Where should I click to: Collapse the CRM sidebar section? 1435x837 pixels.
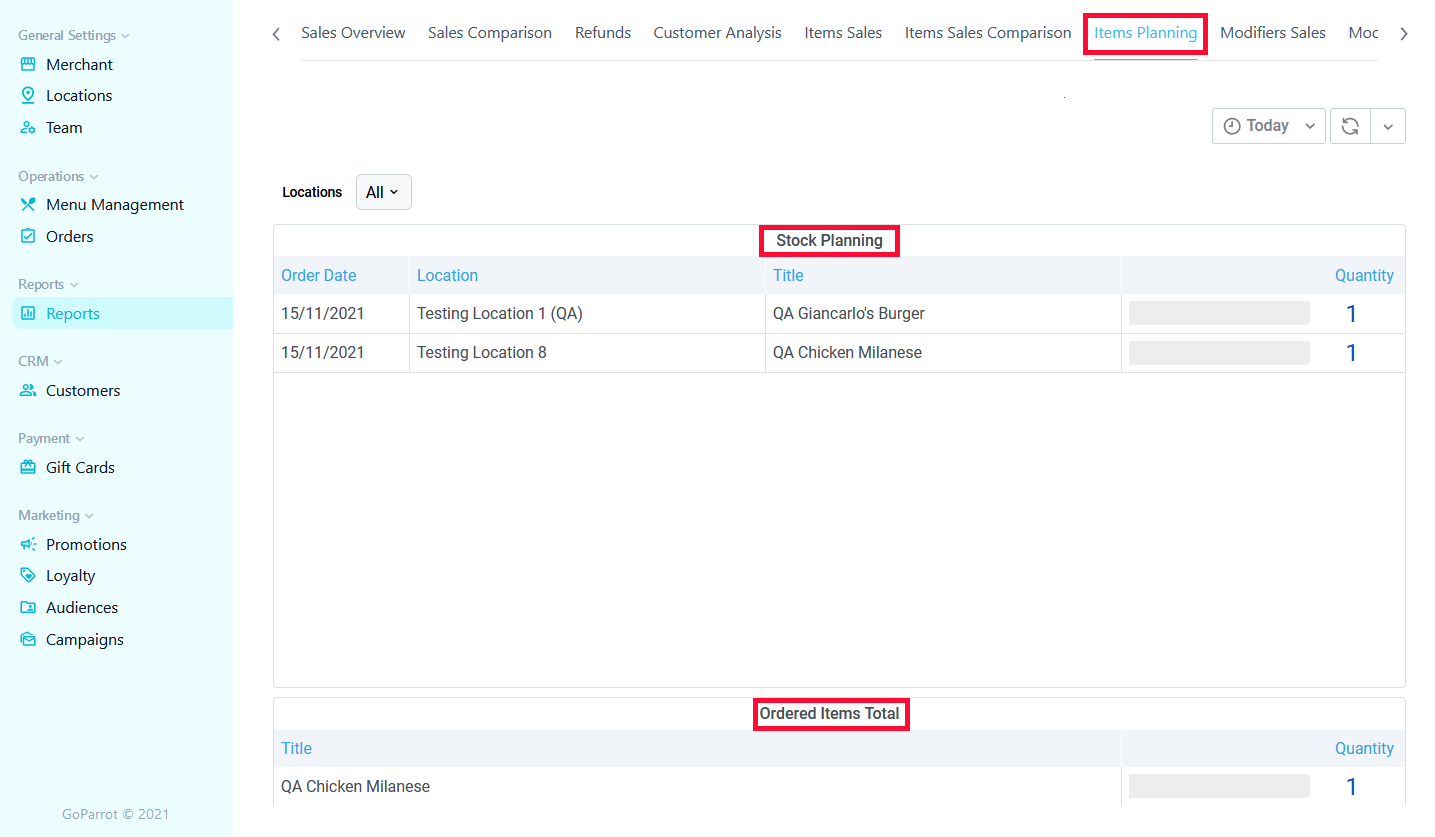(40, 361)
